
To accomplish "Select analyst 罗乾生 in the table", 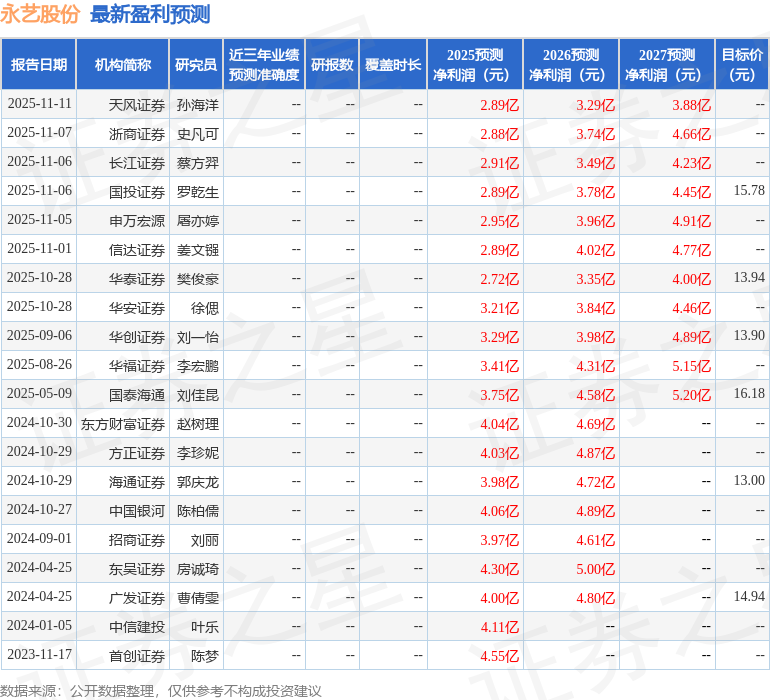I will click(x=198, y=191).
